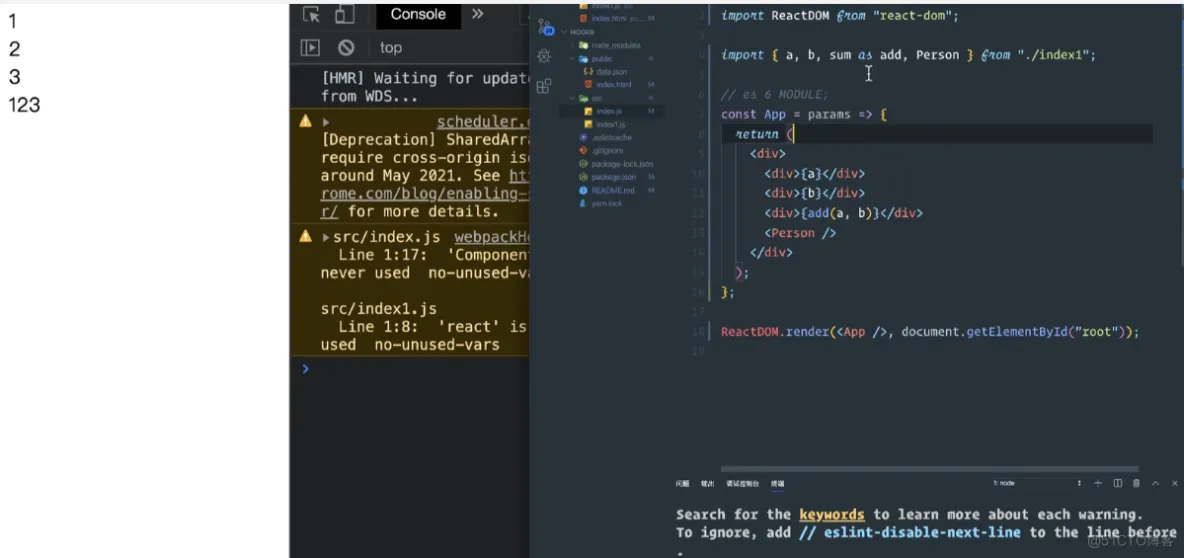Click the '<Person />' line in editor
This screenshot has height=558, width=1184.
coord(800,233)
